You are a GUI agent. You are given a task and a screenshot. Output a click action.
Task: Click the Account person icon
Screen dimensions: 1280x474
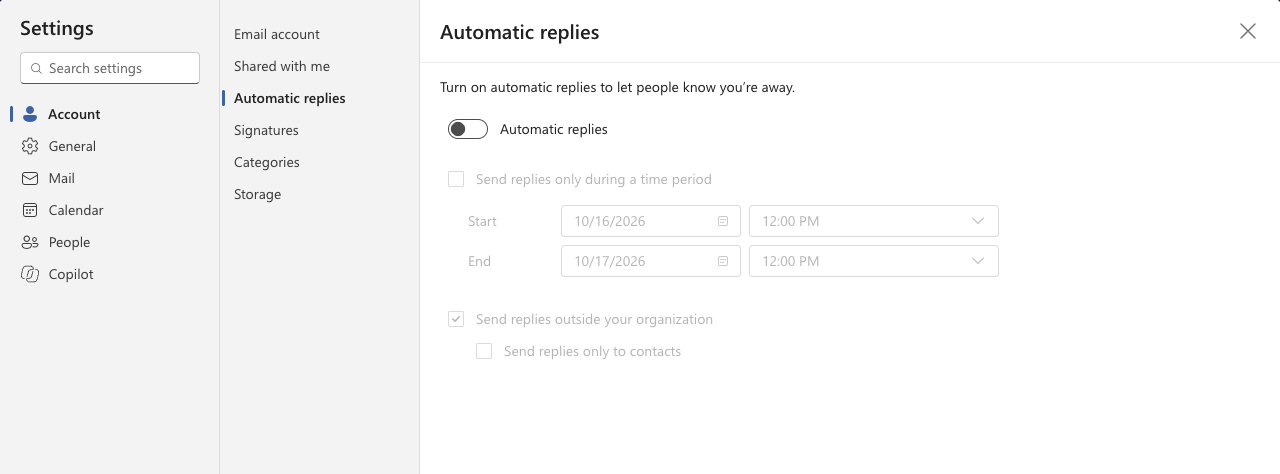pyautogui.click(x=30, y=114)
